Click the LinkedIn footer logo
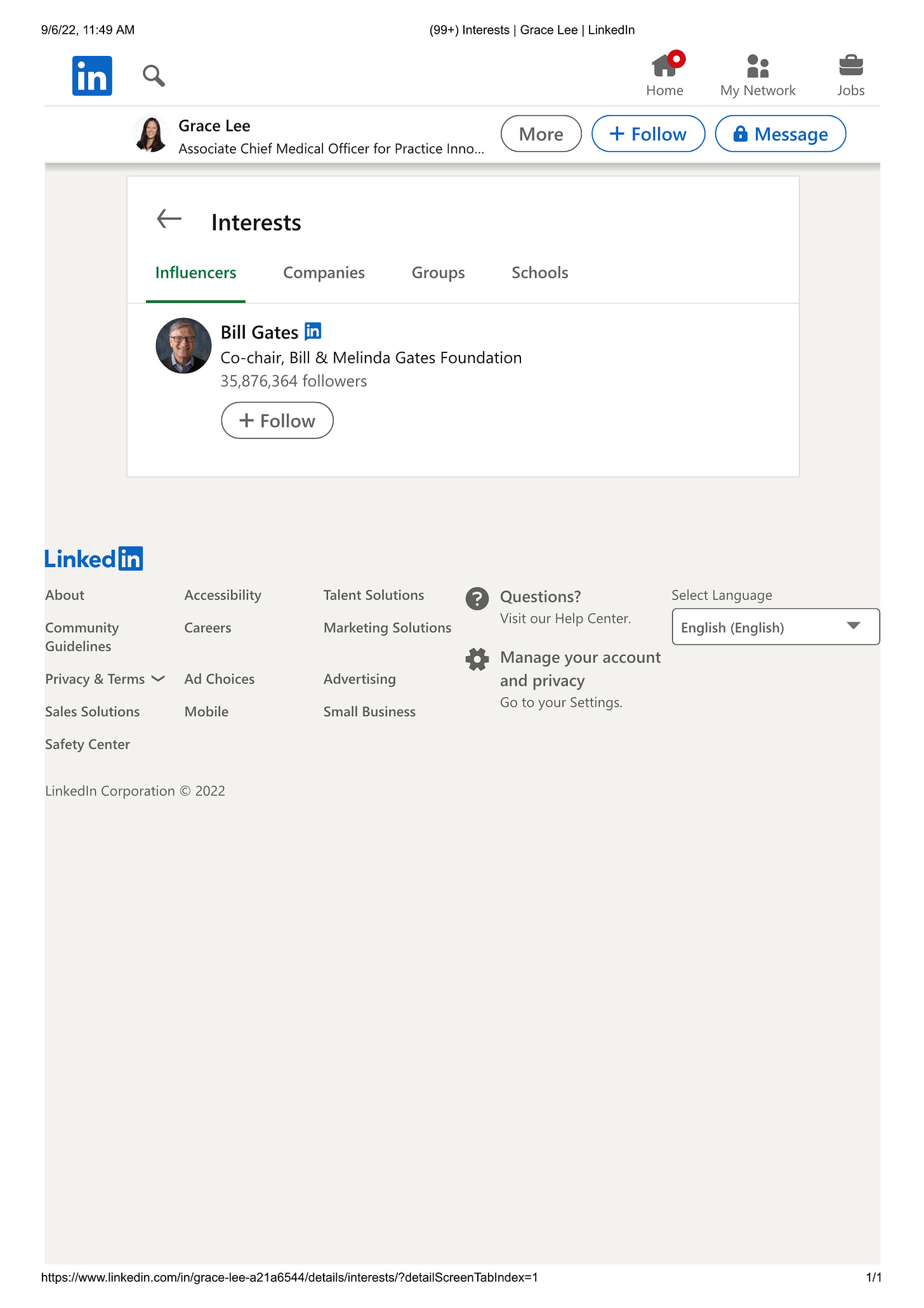 coord(94,559)
